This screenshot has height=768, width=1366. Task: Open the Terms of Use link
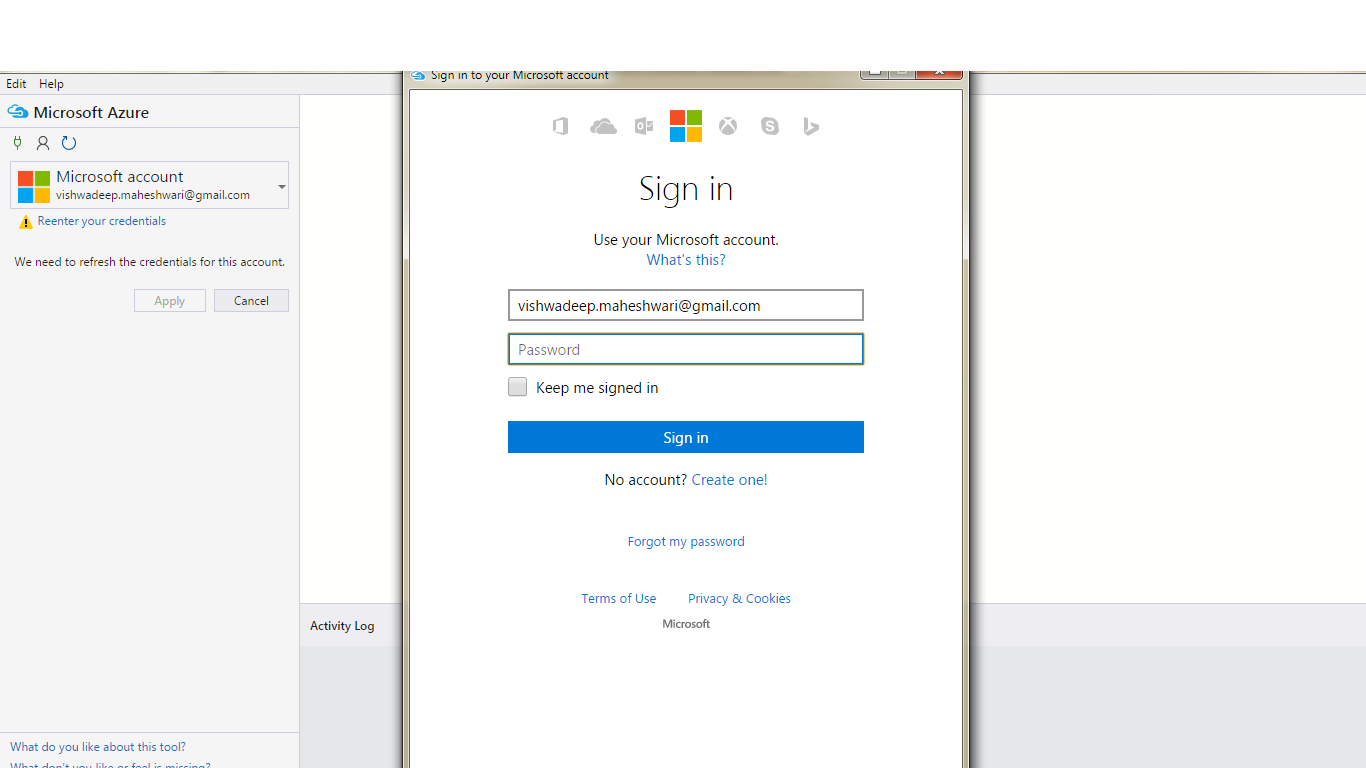[x=619, y=599]
